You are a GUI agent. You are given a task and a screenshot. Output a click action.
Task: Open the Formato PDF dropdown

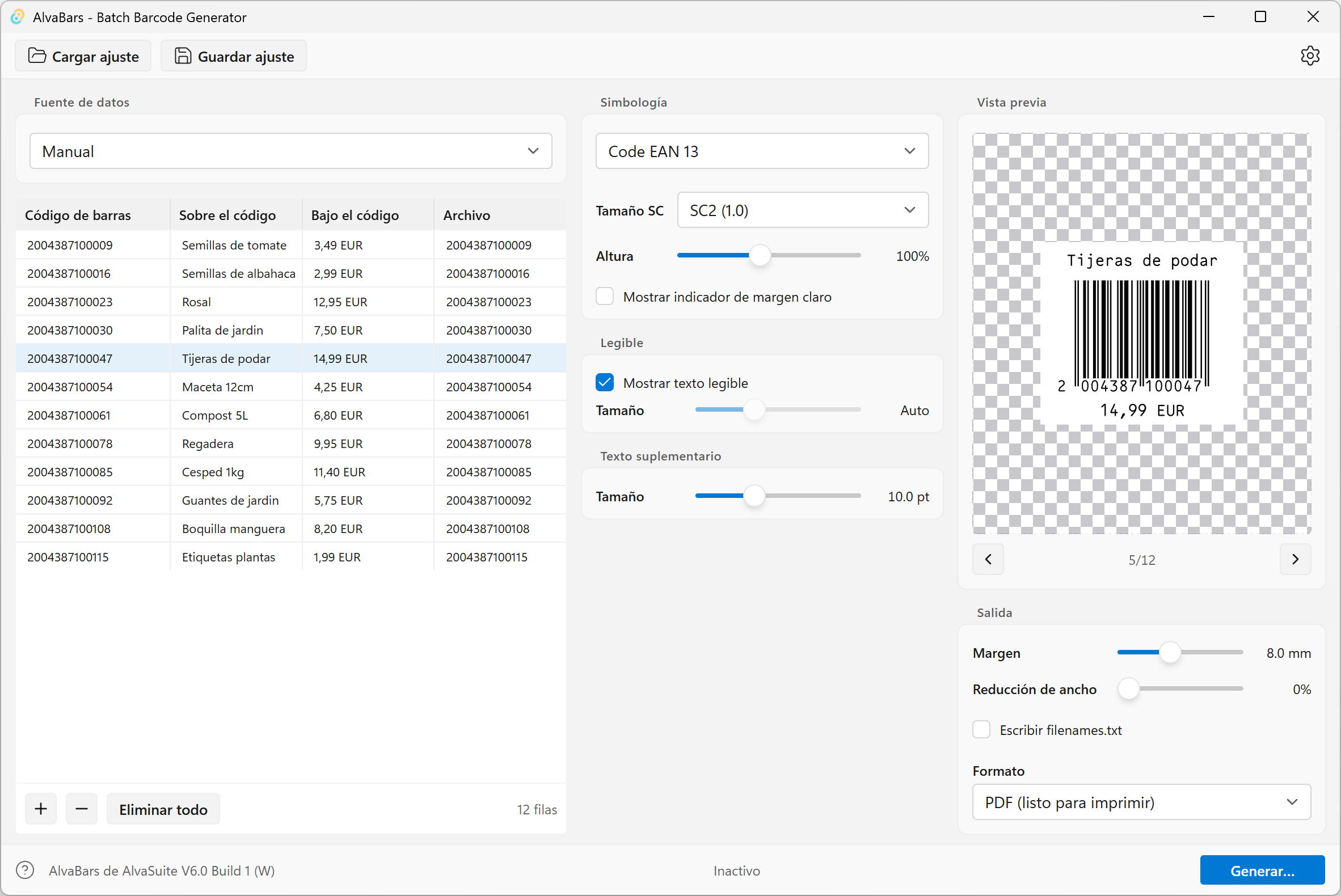(x=1141, y=802)
